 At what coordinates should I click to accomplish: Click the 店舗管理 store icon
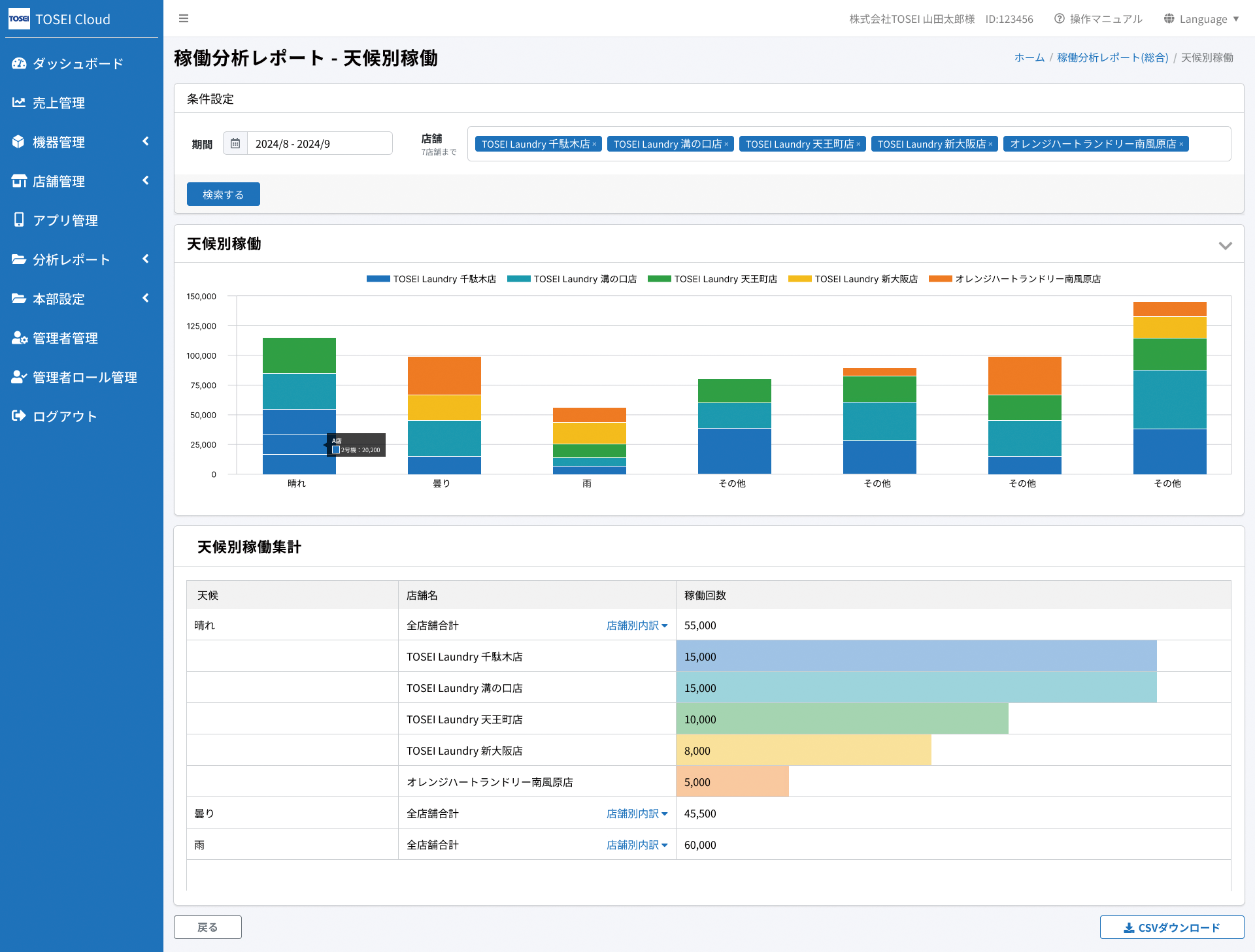click(19, 181)
